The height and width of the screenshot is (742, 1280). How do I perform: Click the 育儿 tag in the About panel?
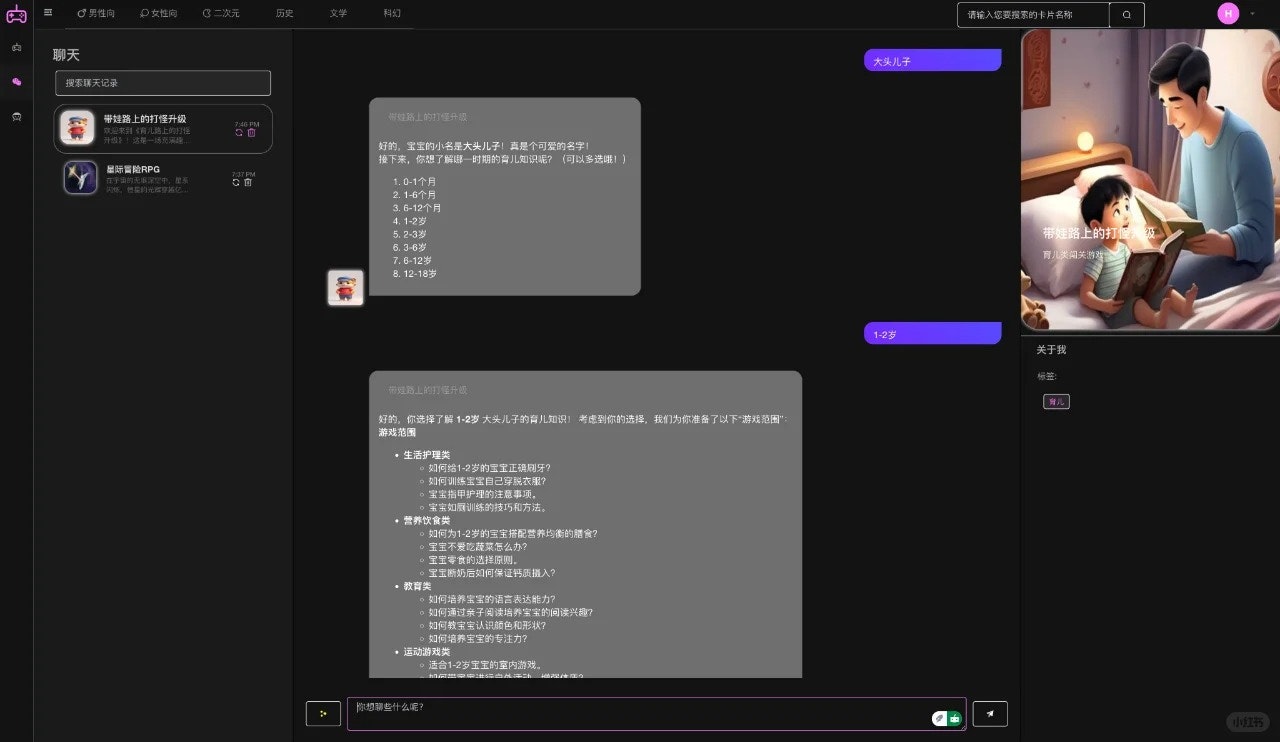pos(1056,400)
